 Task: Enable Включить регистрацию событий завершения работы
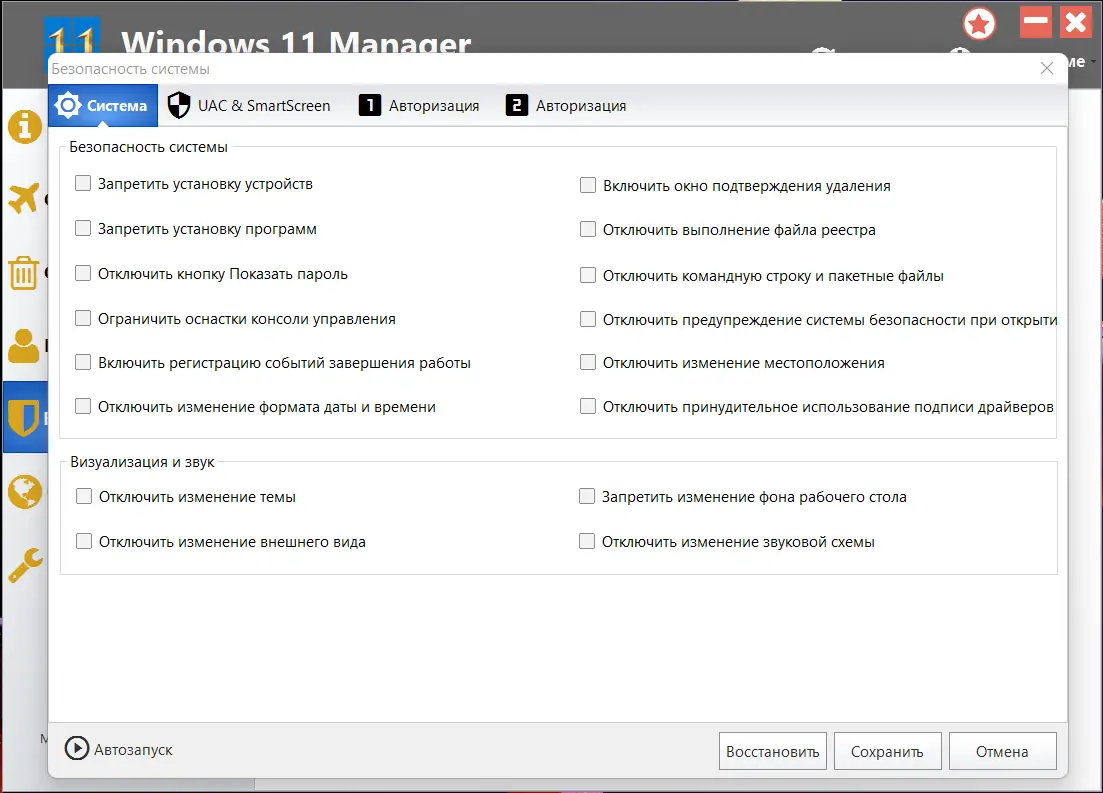tap(83, 362)
